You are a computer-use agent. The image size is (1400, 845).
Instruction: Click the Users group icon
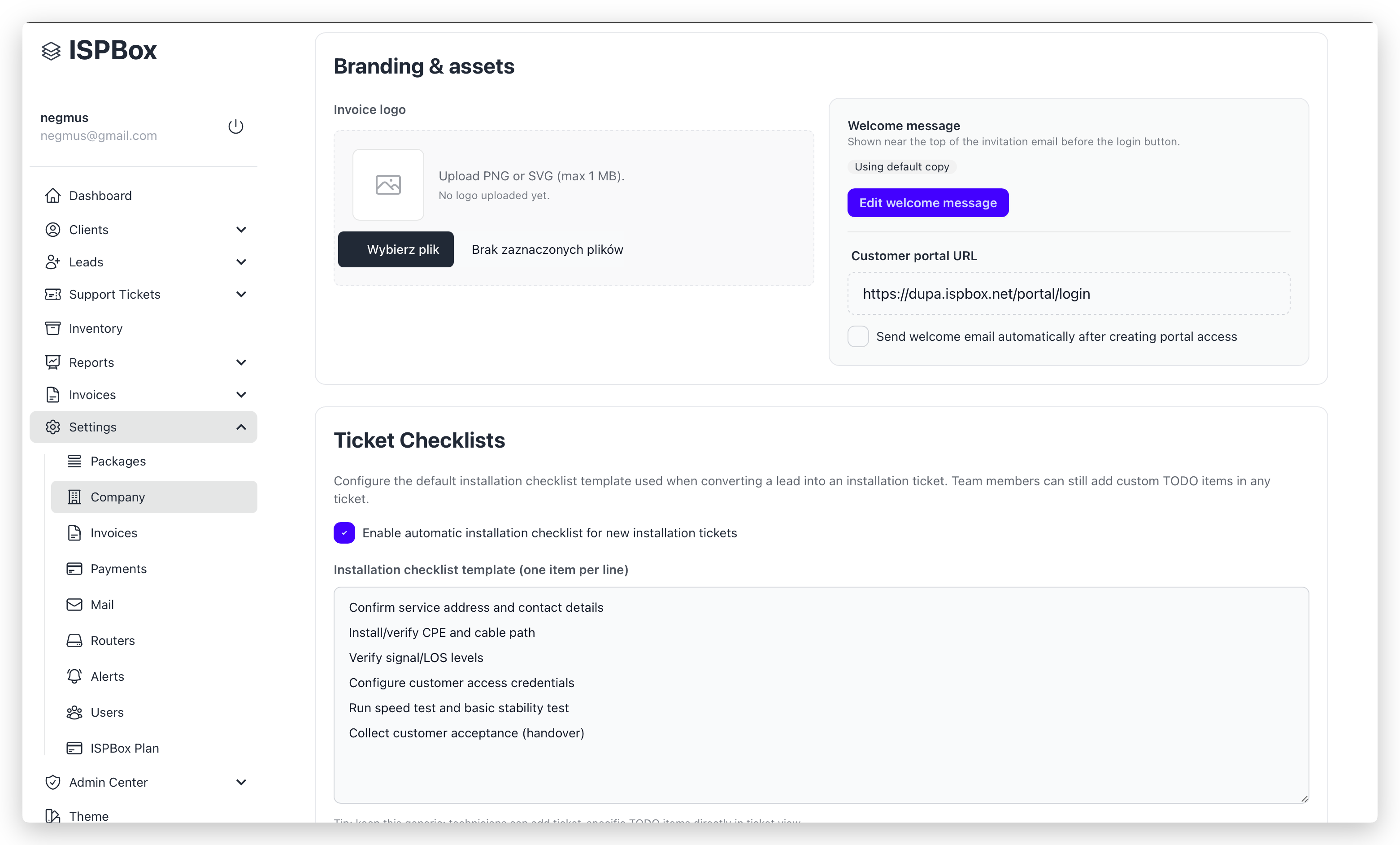coord(74,712)
